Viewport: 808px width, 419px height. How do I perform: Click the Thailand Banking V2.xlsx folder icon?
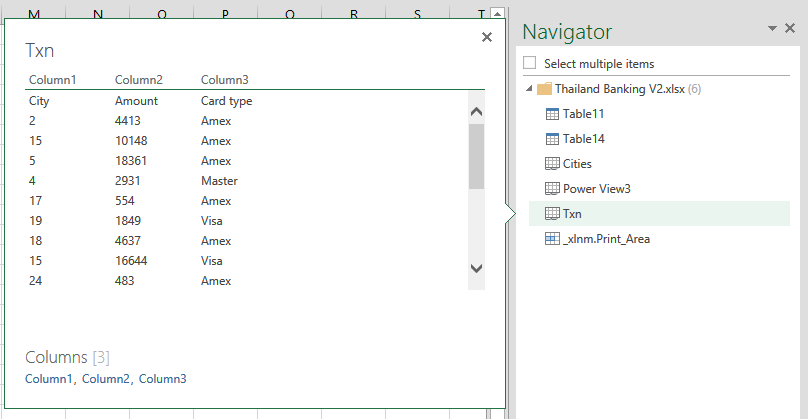point(544,89)
